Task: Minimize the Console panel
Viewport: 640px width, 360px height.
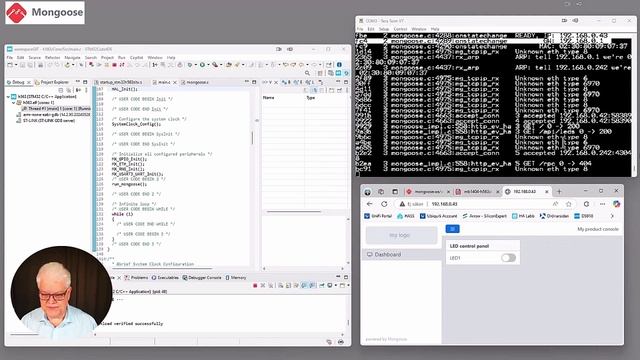Action: click(x=338, y=277)
